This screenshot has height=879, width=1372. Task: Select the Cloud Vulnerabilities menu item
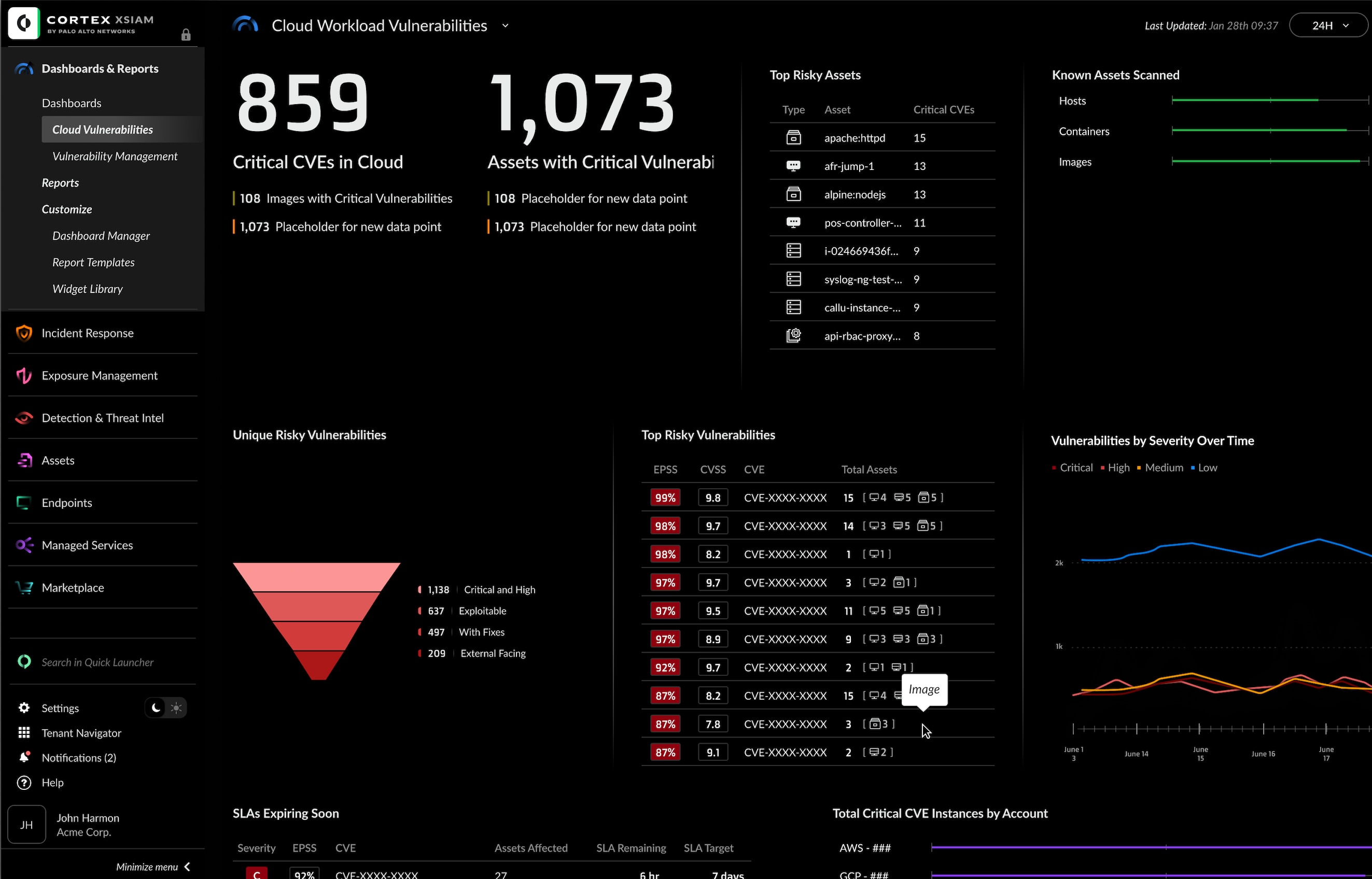(x=102, y=129)
